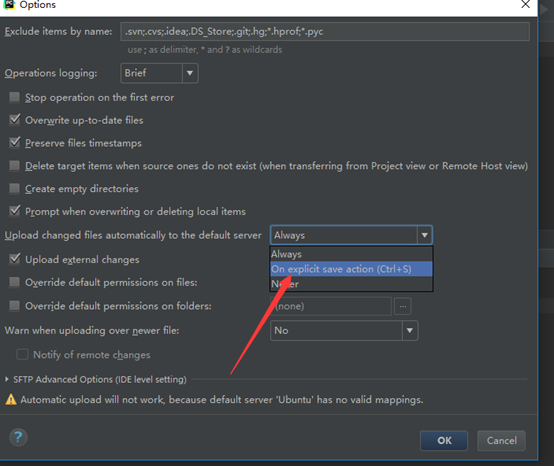
Task: Choose Always from the dropdown list
Action: pos(351,254)
